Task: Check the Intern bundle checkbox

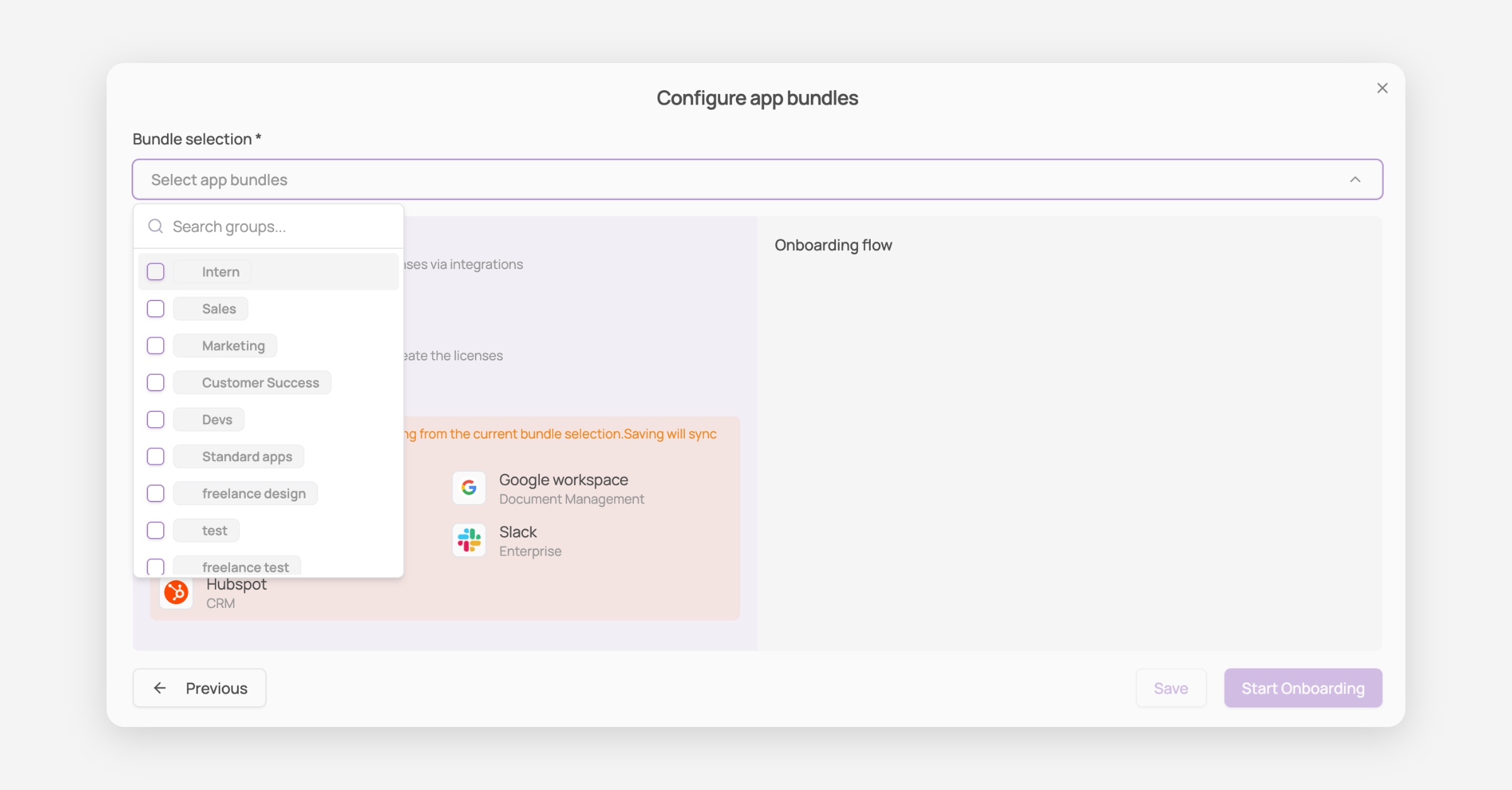Action: pos(156,272)
